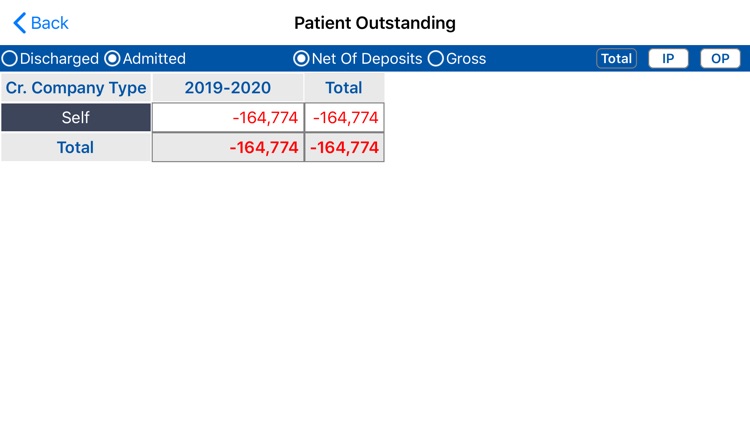This screenshot has width=750, height=422.
Task: Choose Net Of Deposits option
Action: pos(300,59)
